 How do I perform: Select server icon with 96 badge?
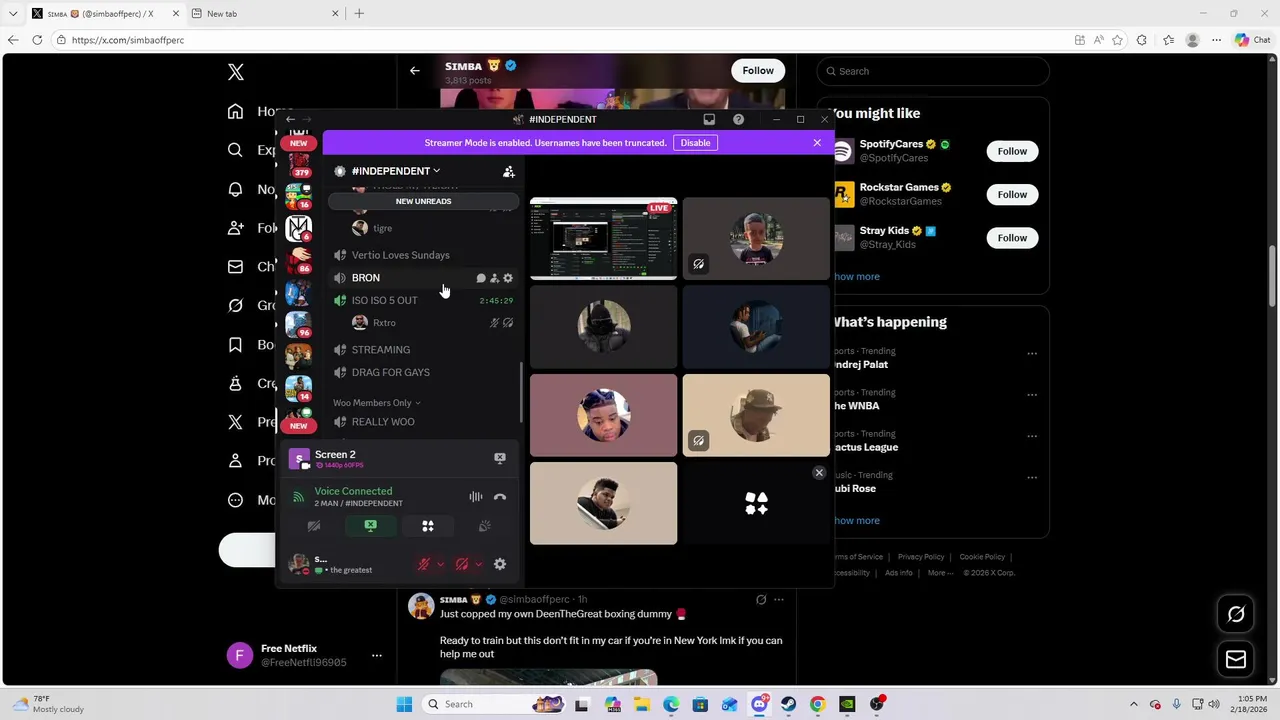(299, 323)
